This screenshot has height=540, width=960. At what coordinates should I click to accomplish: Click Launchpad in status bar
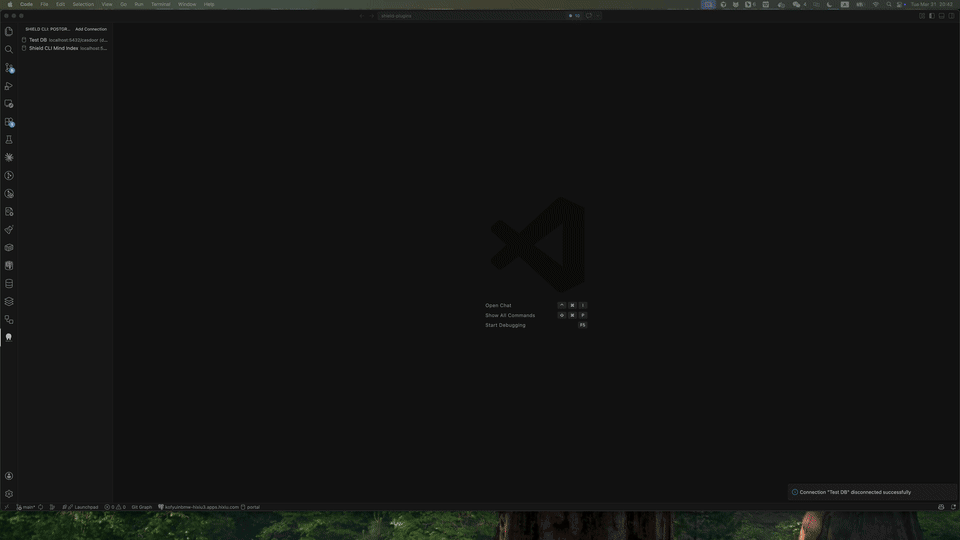83,507
